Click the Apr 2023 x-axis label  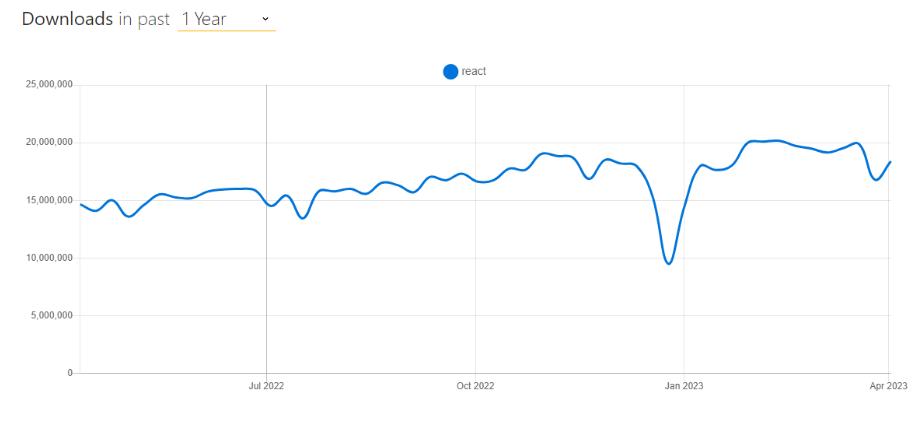click(x=888, y=385)
